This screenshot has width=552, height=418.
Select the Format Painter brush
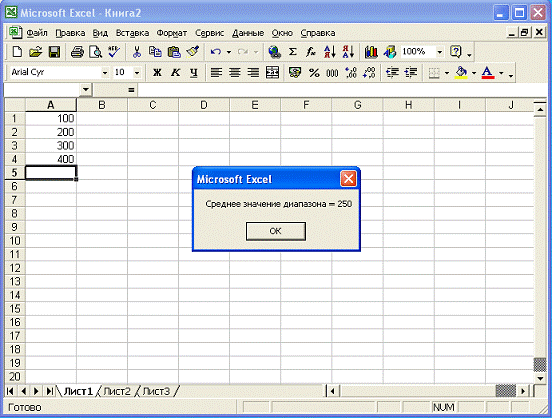pyautogui.click(x=193, y=52)
